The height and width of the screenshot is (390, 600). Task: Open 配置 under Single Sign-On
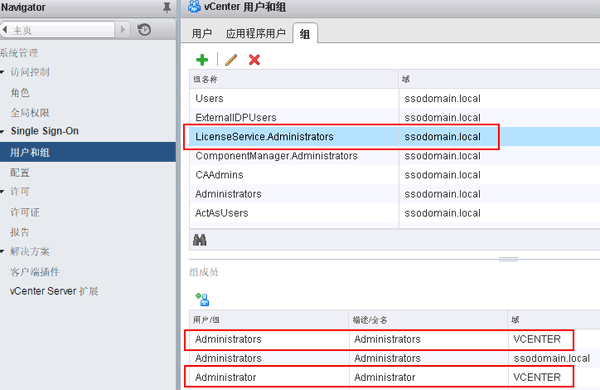pyautogui.click(x=20, y=173)
